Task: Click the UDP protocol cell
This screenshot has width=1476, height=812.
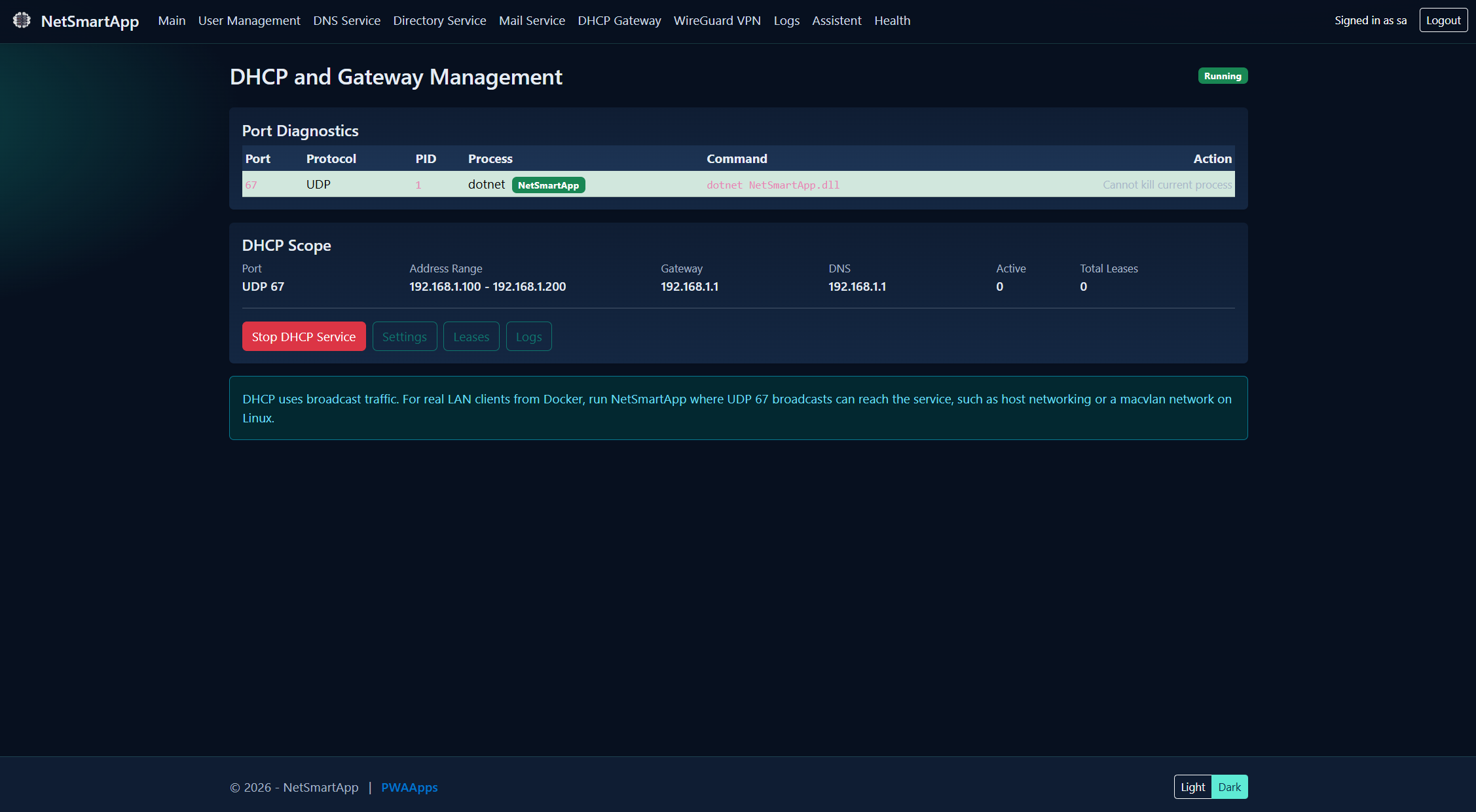Action: pos(318,185)
